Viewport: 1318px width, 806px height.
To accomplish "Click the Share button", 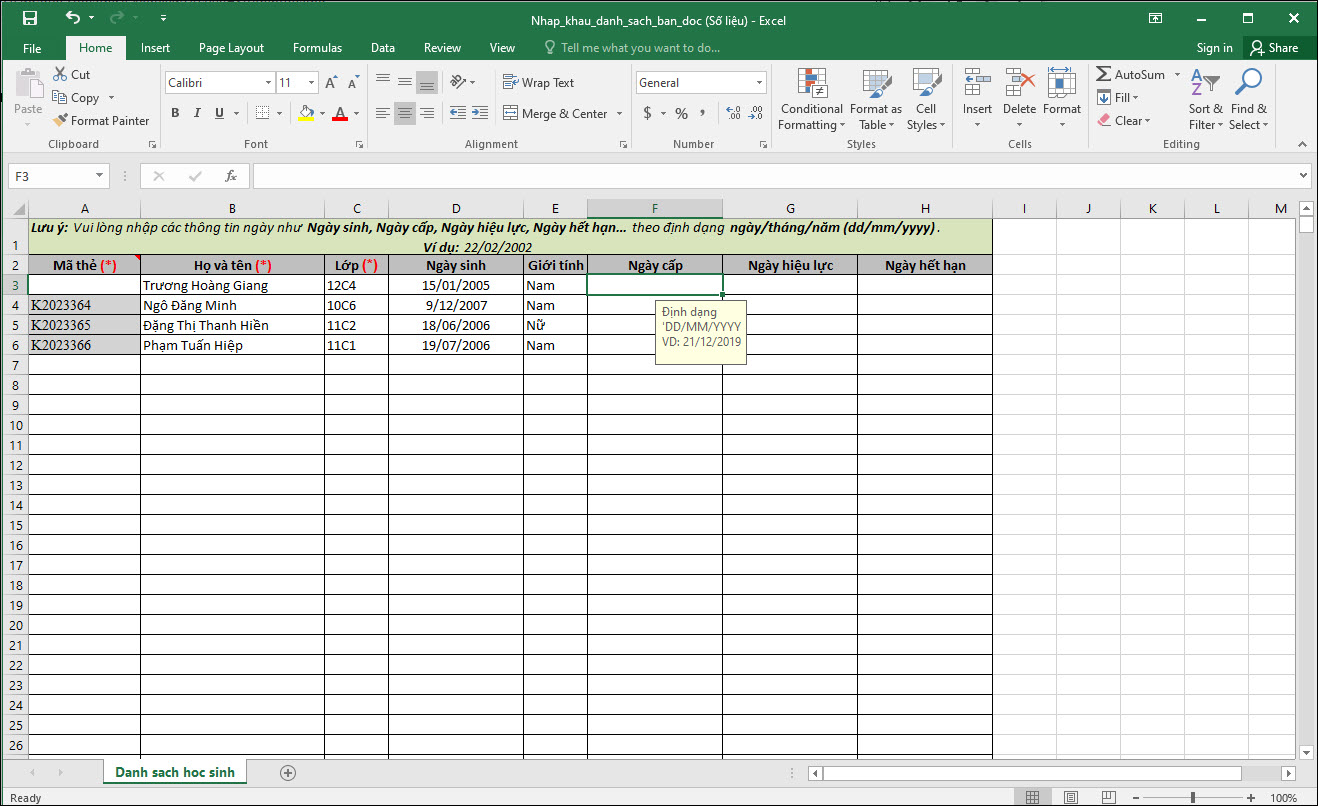I will (x=1272, y=48).
